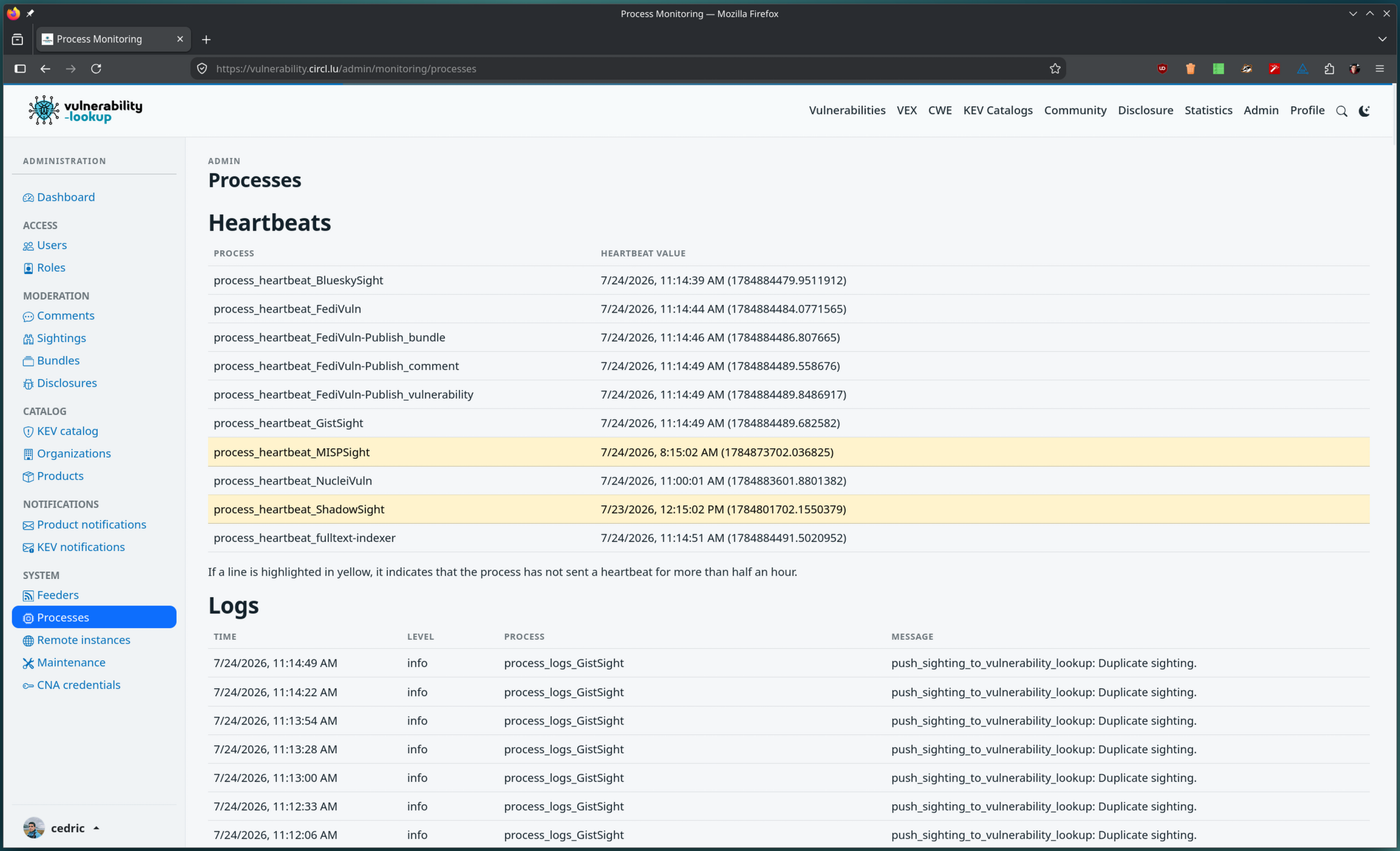1400x851 pixels.
Task: Open a new browser tab
Action: pos(207,39)
